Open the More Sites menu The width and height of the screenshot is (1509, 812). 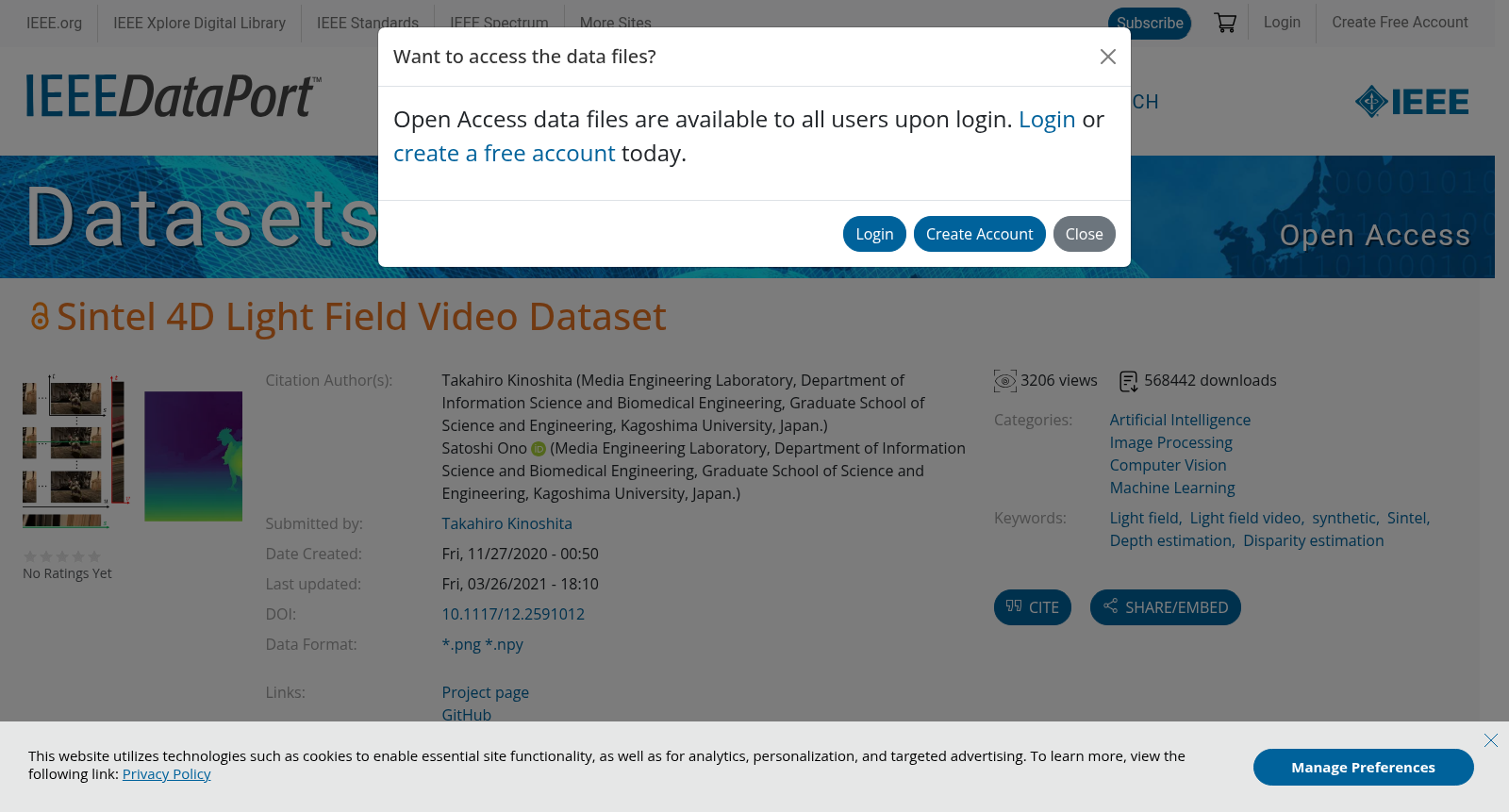pos(616,23)
